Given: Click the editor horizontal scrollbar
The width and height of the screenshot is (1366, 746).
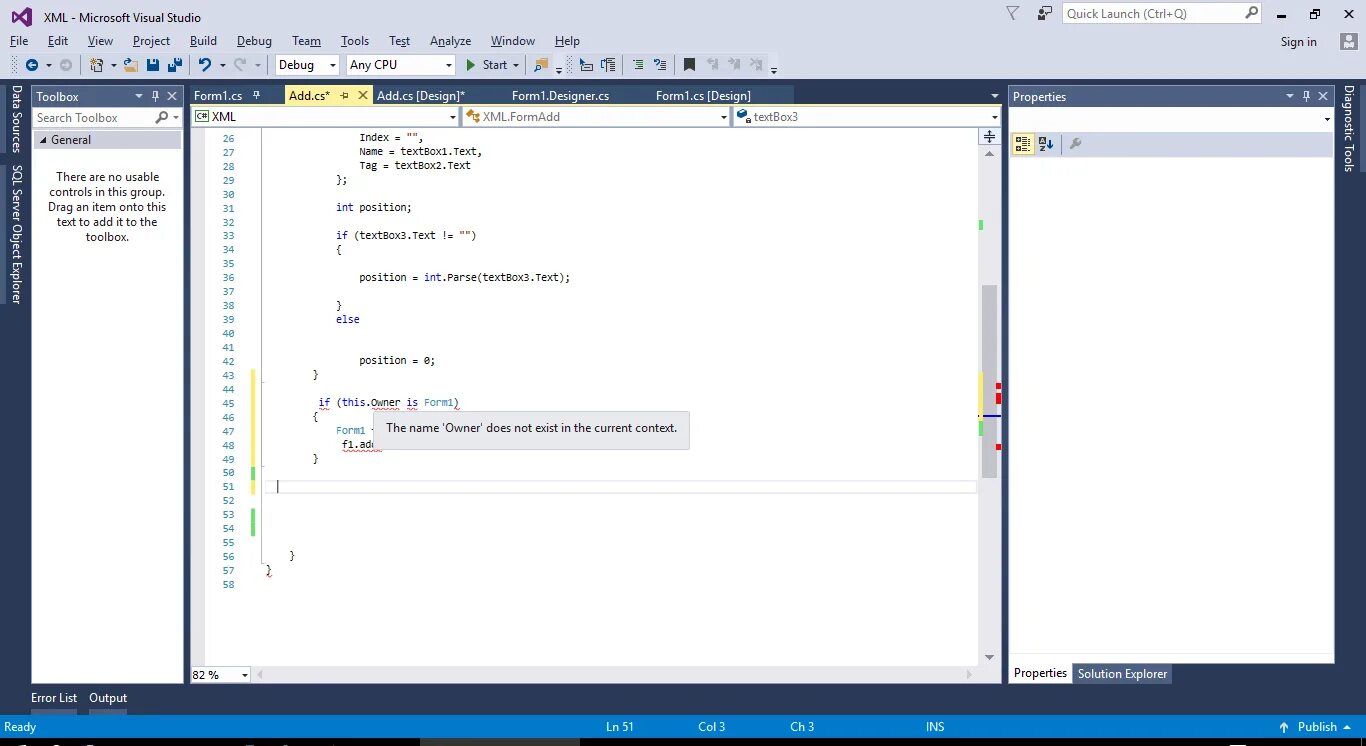Looking at the screenshot, I should 612,675.
